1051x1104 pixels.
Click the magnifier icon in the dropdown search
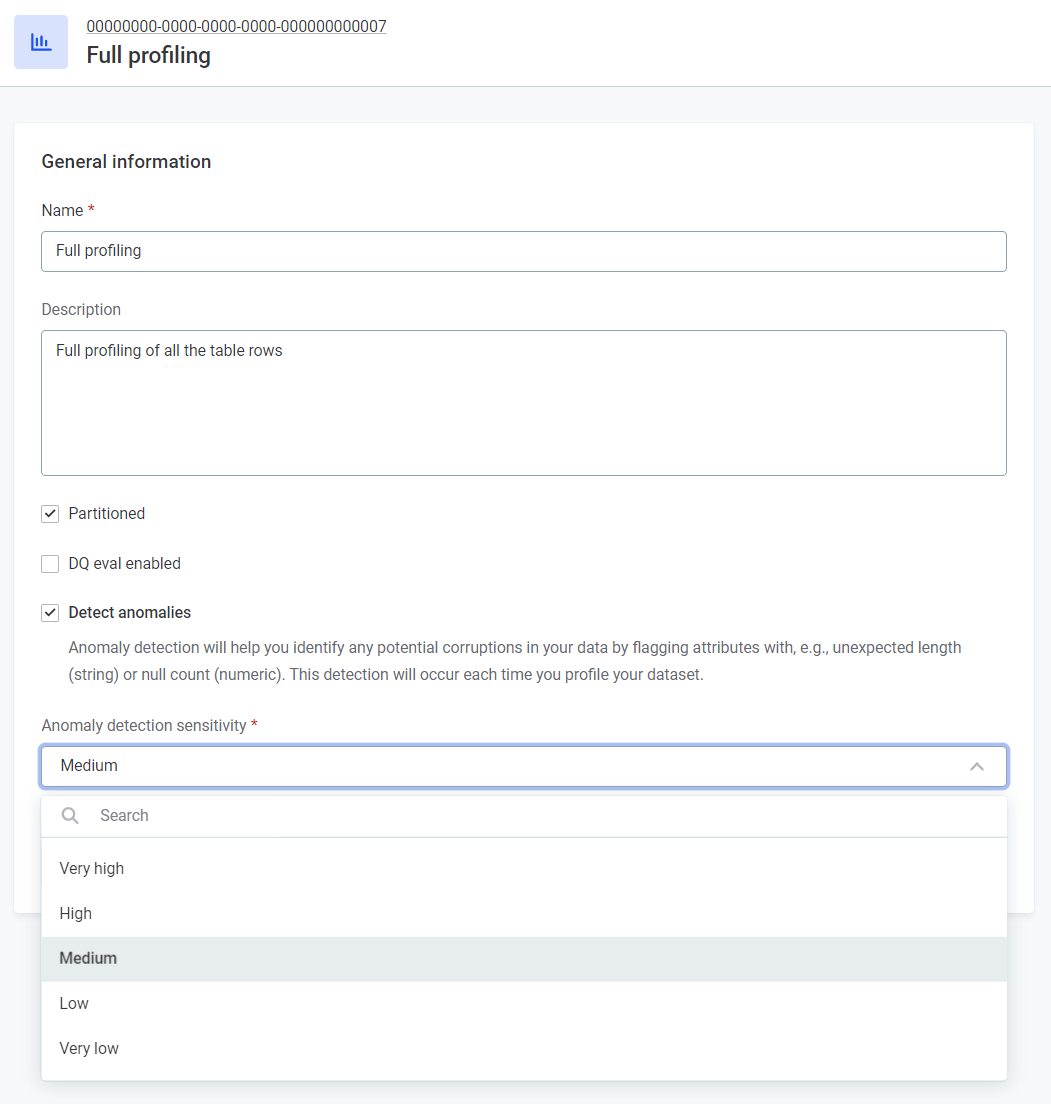point(70,816)
